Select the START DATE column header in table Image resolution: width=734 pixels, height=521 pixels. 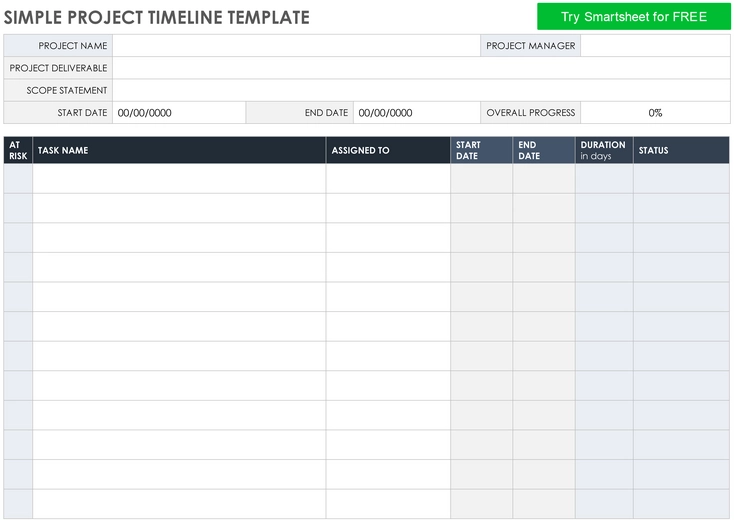481,150
